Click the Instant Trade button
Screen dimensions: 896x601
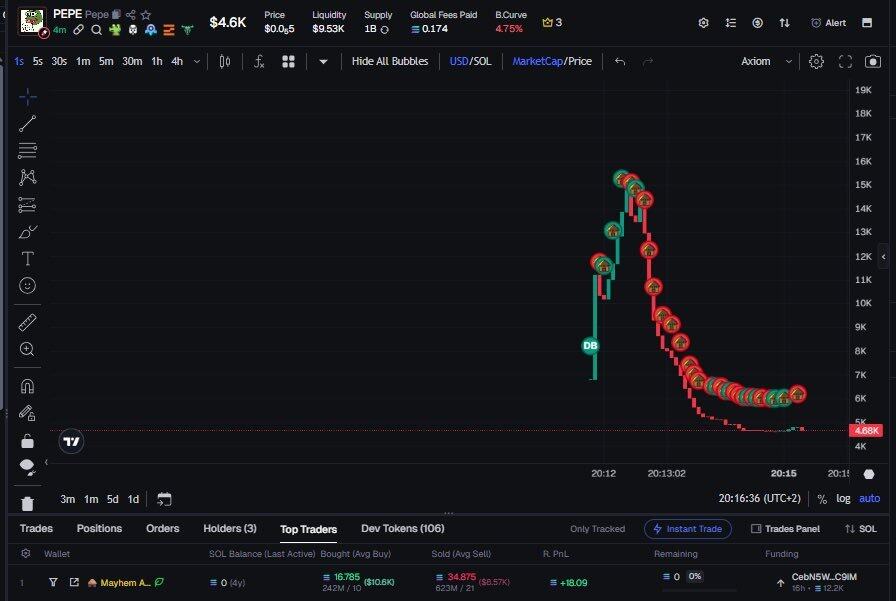688,529
